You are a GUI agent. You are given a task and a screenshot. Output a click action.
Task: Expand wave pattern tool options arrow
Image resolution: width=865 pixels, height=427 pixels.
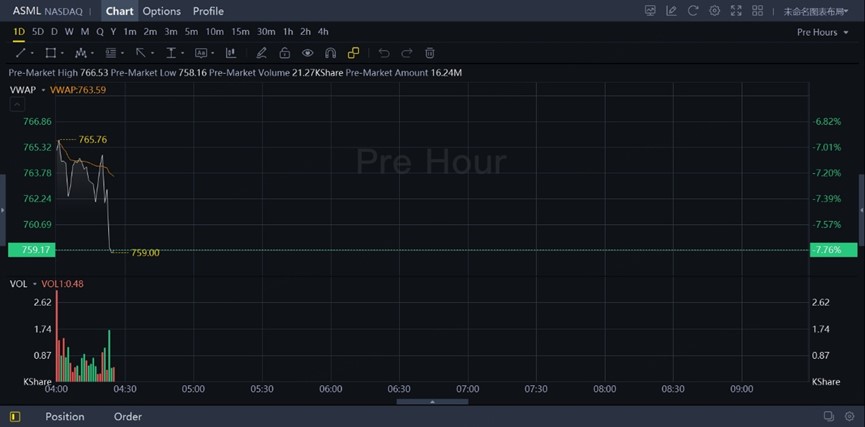tap(92, 54)
